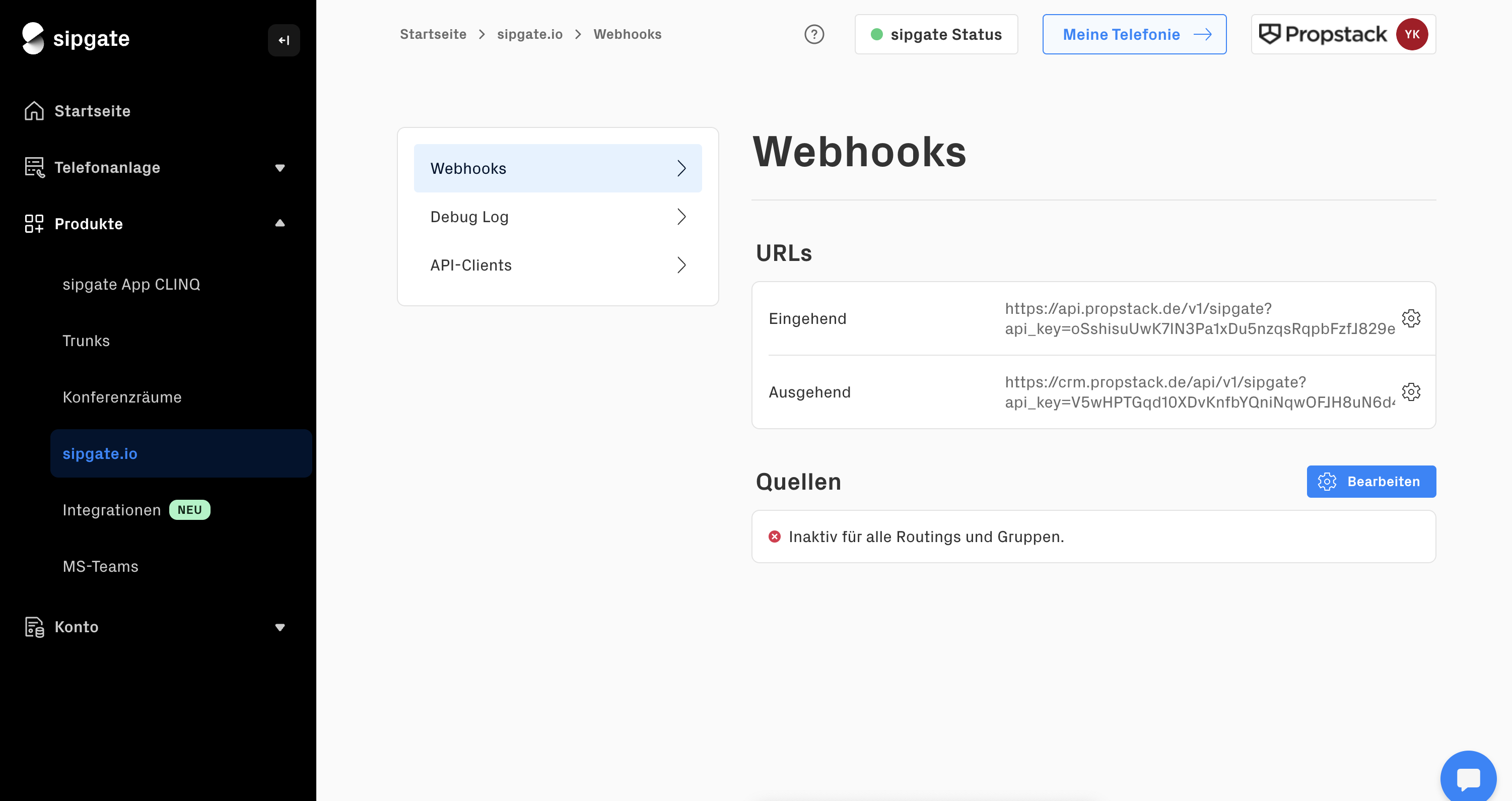The width and height of the screenshot is (1512, 801).
Task: Open settings gear for Ausgehend URL
Action: click(1411, 392)
